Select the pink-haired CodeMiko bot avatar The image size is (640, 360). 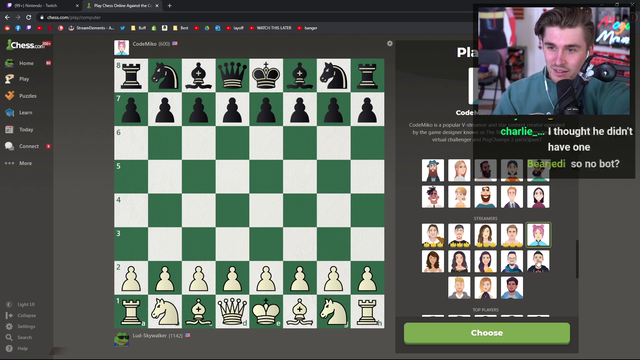click(538, 235)
